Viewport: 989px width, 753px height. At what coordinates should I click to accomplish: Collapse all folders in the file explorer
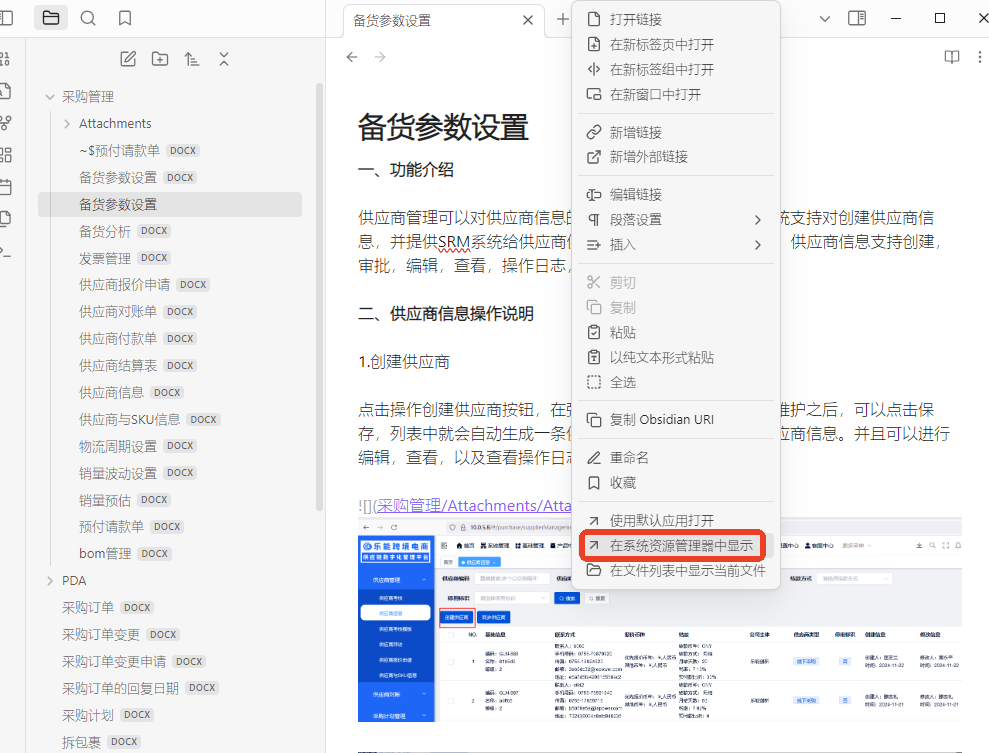point(224,59)
